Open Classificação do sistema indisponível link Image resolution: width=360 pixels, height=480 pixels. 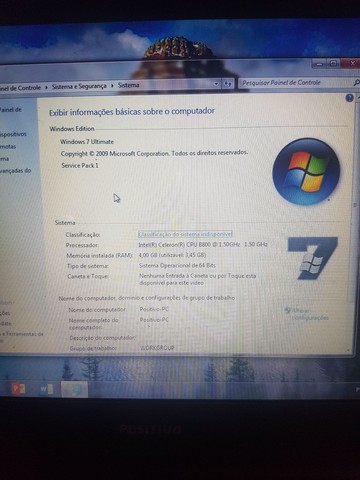coord(185,234)
